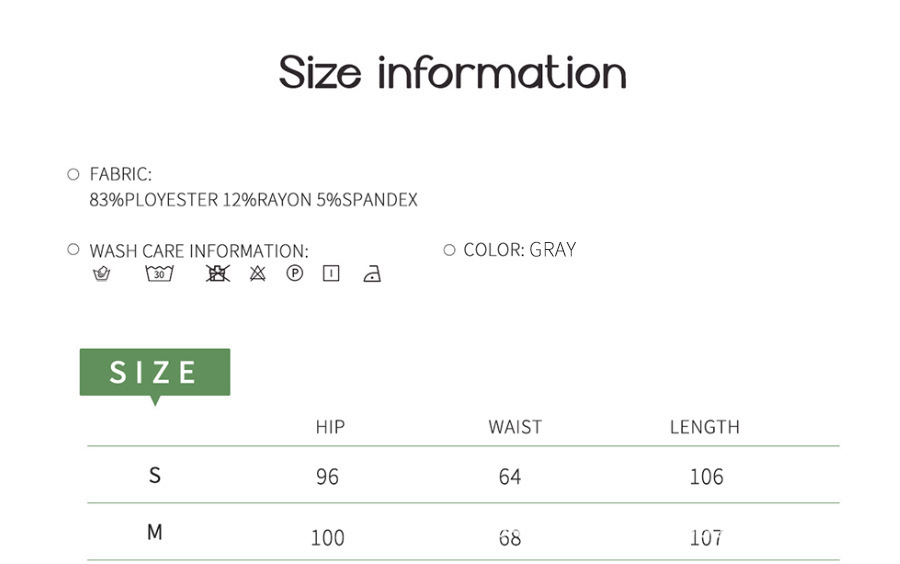Click the square drip-dry line icon

pyautogui.click(x=331, y=273)
